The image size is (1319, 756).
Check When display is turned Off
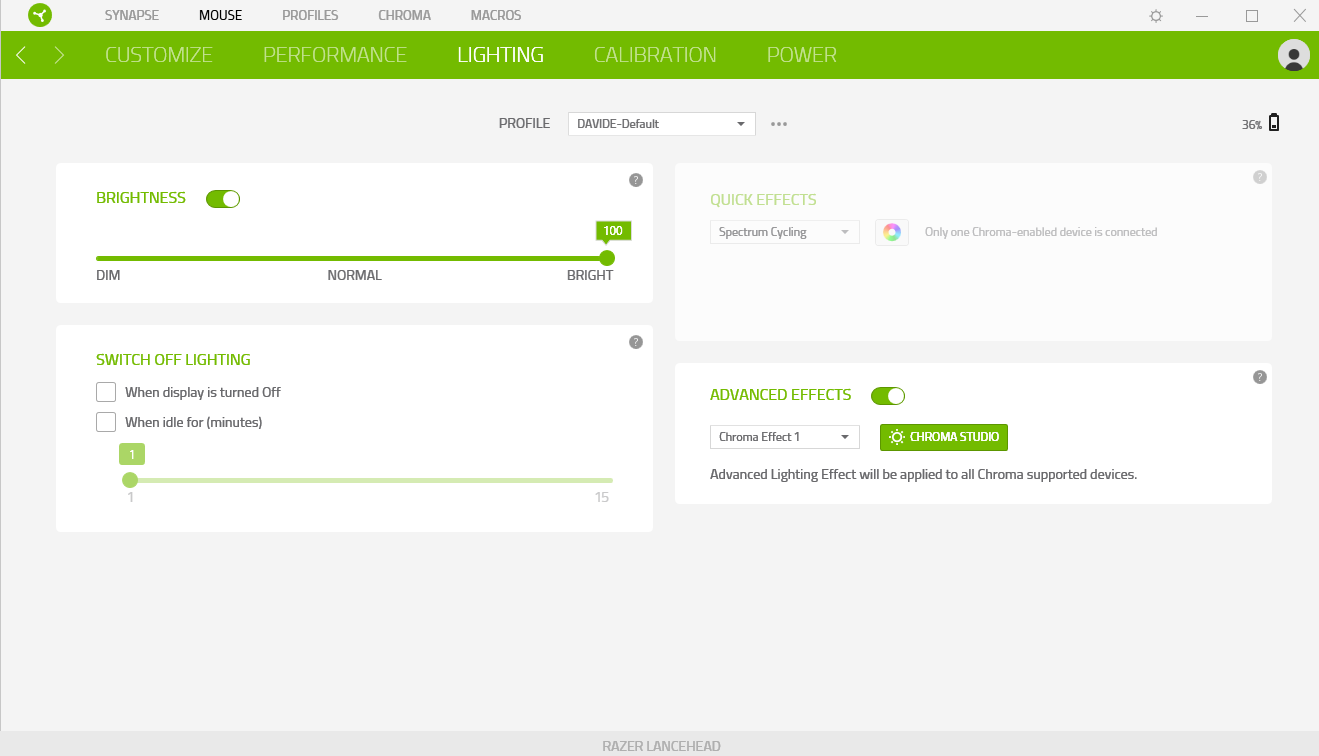click(106, 392)
